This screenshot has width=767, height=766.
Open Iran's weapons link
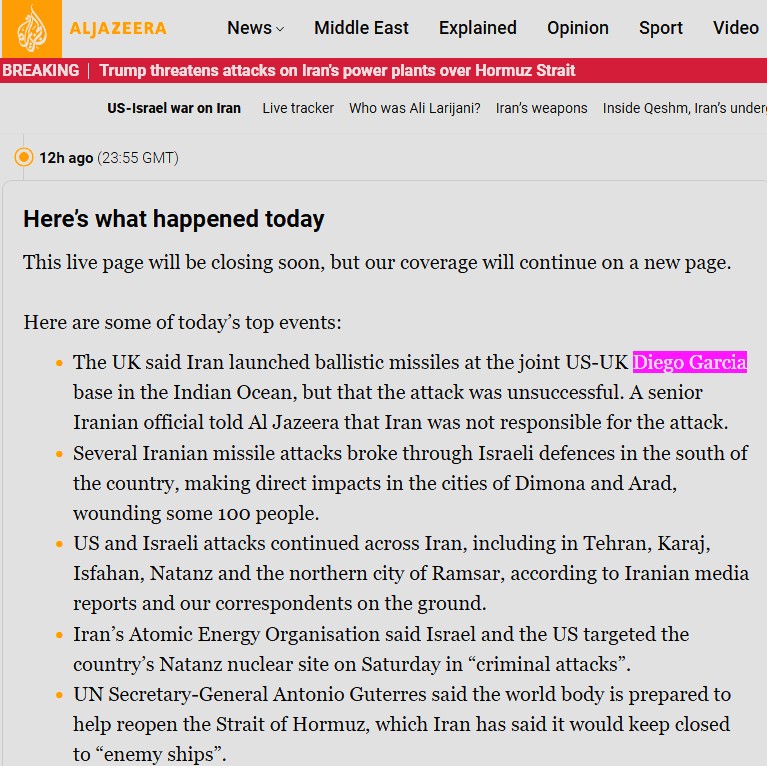(x=541, y=108)
